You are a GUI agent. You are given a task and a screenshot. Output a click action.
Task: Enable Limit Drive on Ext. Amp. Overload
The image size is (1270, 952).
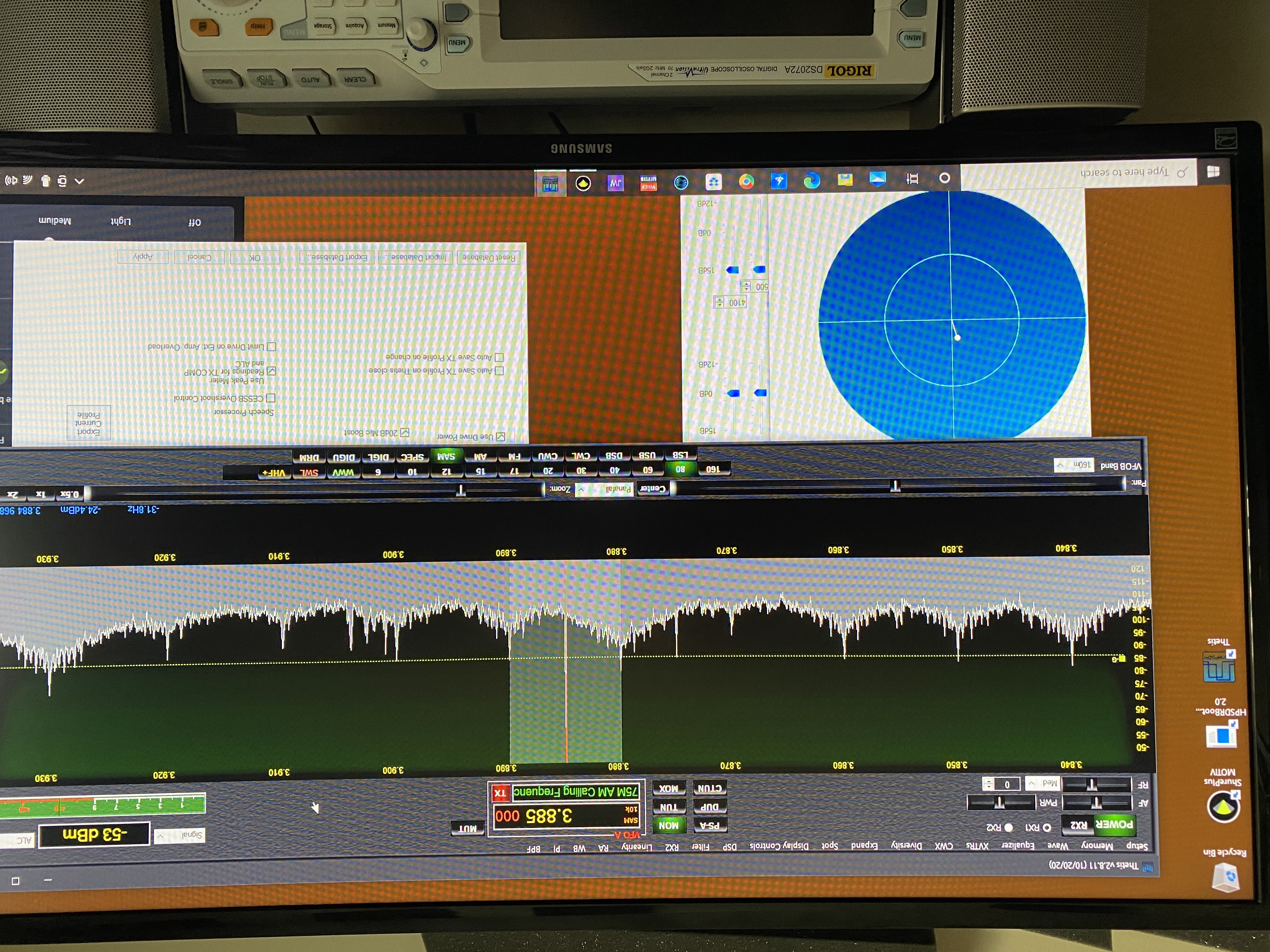pos(272,347)
